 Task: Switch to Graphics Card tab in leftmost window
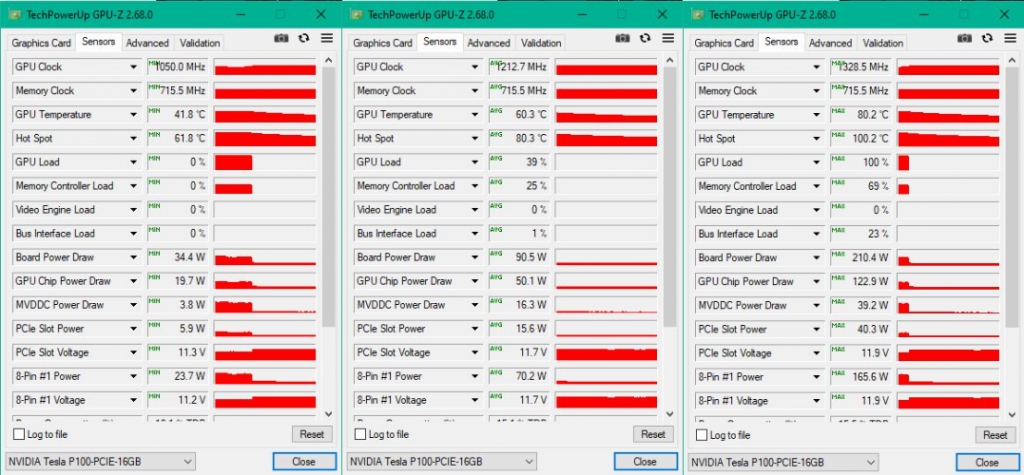pyautogui.click(x=41, y=43)
